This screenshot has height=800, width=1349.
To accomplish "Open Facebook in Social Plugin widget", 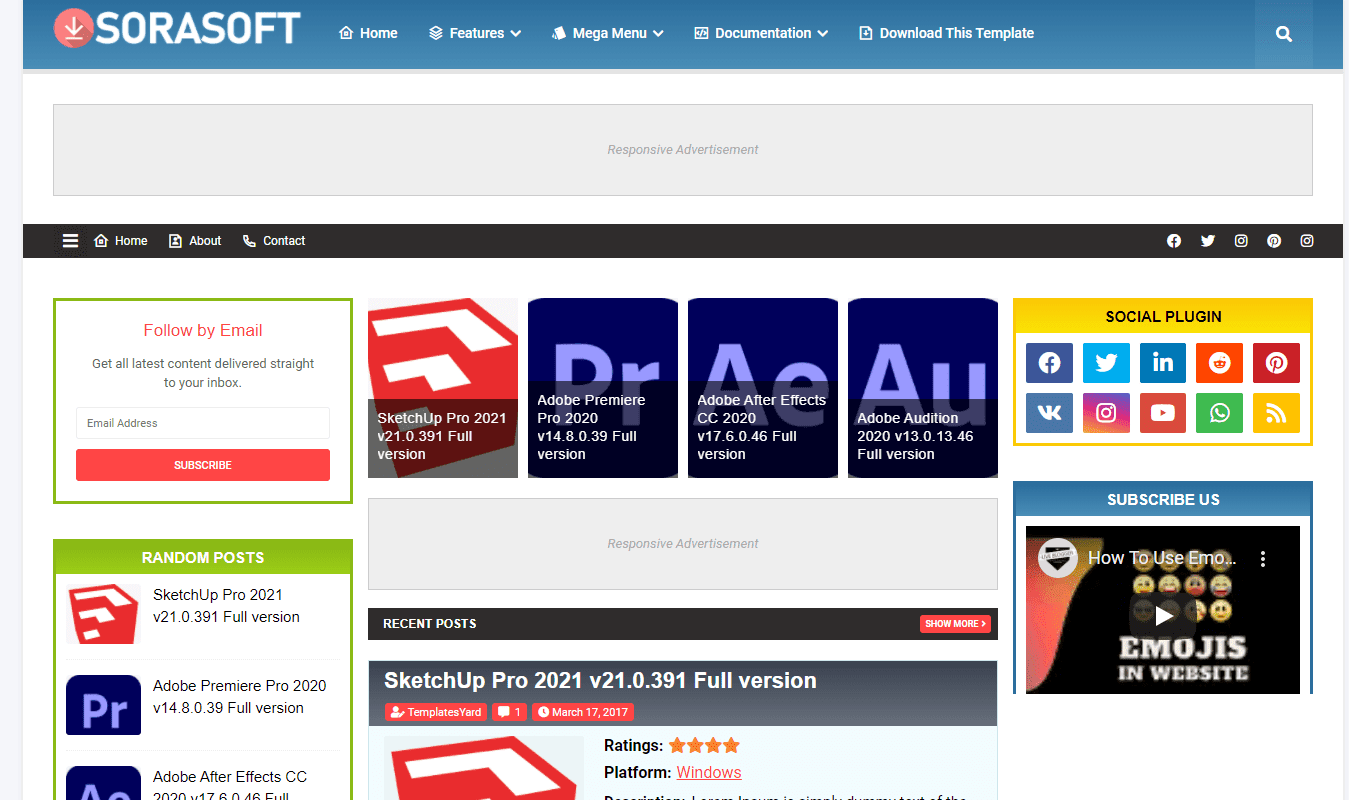I will 1049,363.
